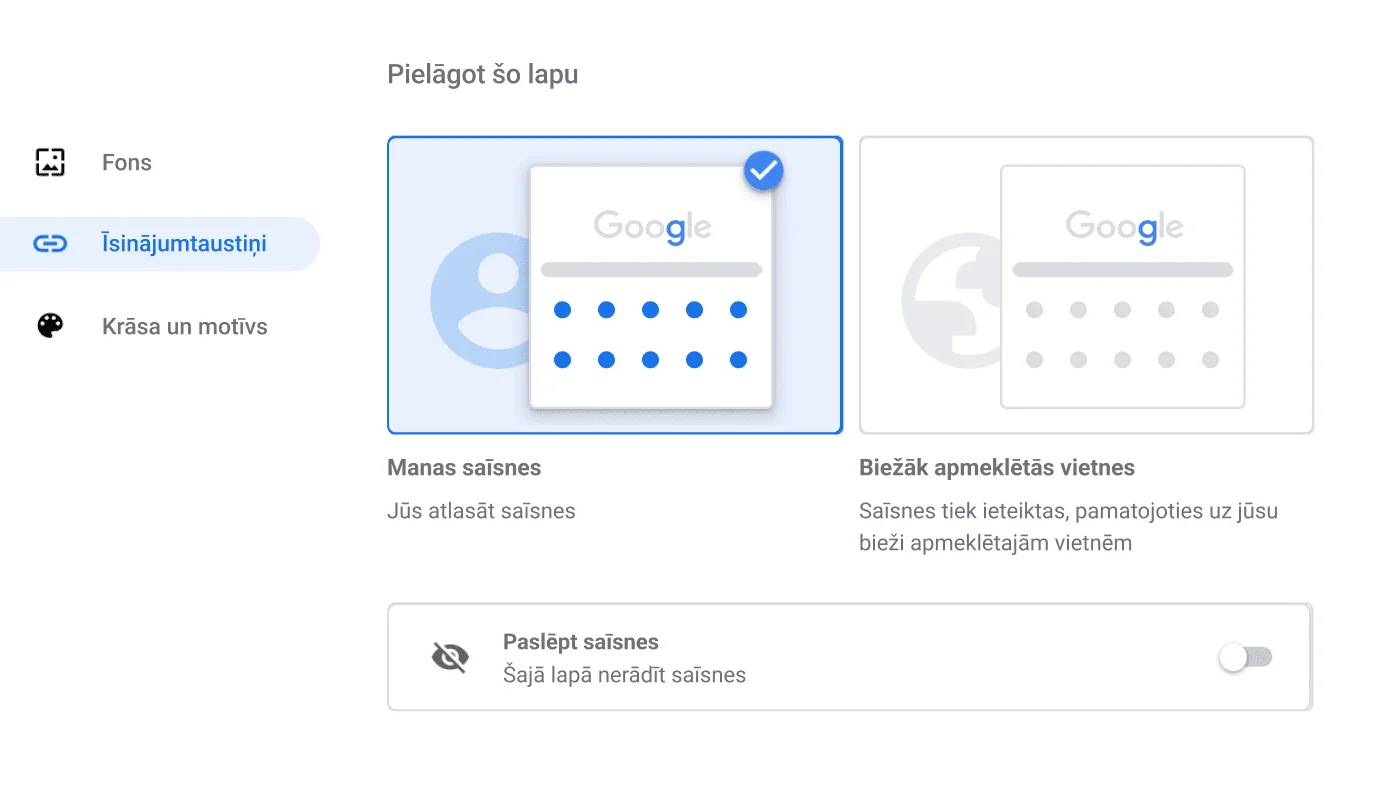This screenshot has height=787, width=1400.
Task: Enable the Paslēpt saīsnes switch
Action: tap(1244, 657)
